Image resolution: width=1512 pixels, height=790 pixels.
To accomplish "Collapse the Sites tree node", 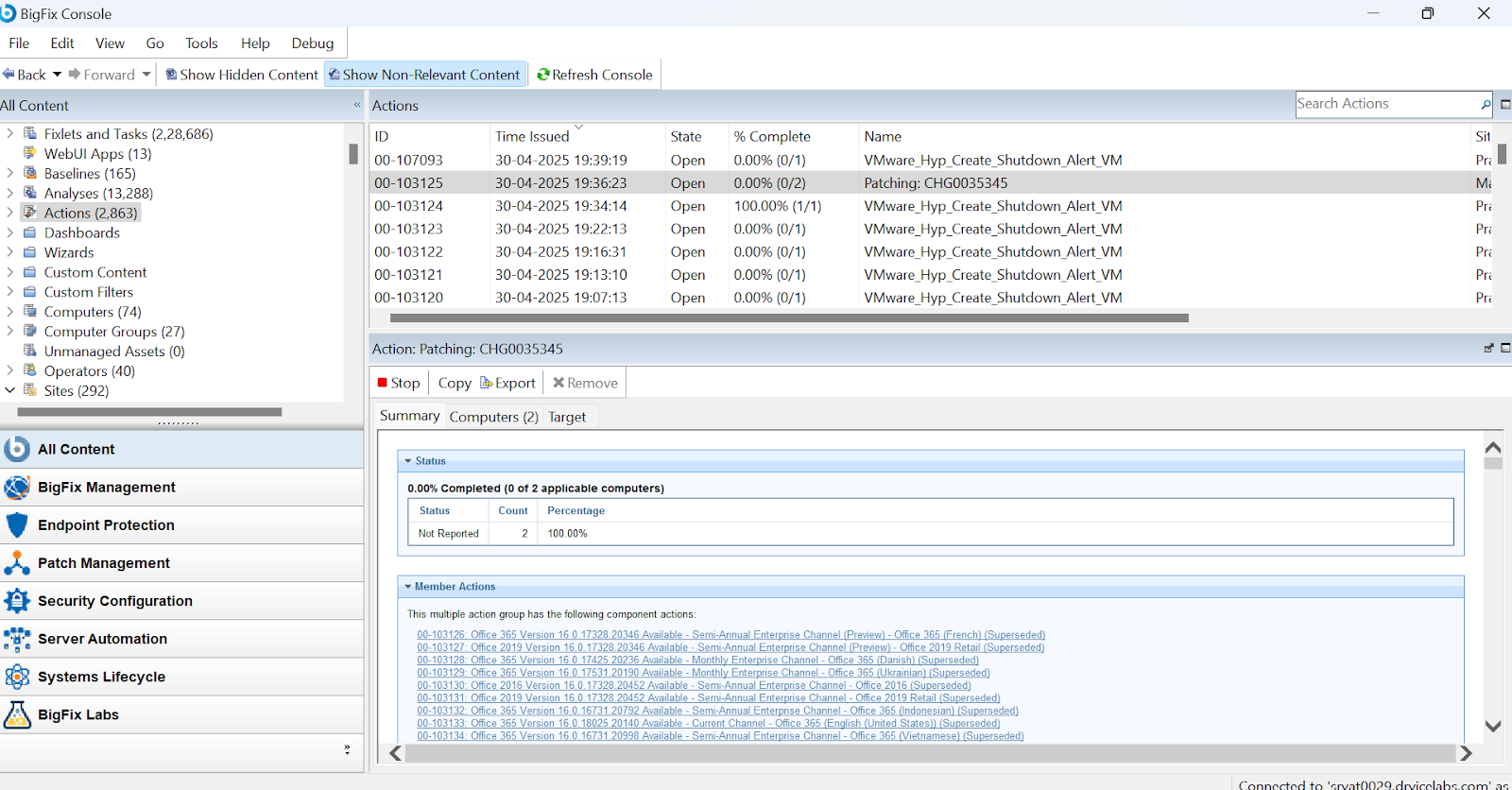I will pos(9,390).
